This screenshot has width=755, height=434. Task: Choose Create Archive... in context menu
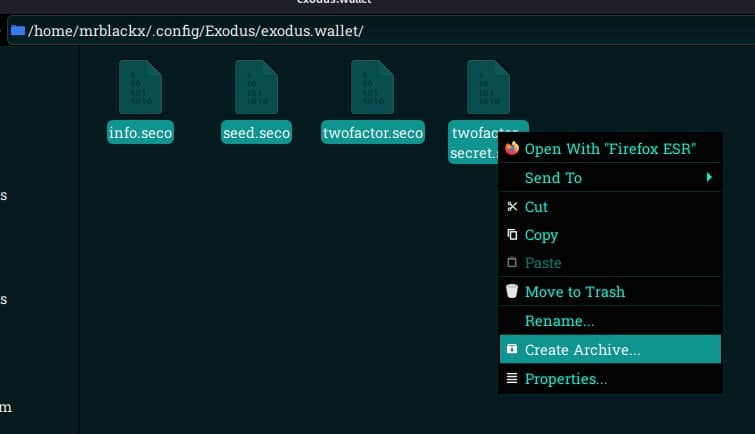[582, 350]
